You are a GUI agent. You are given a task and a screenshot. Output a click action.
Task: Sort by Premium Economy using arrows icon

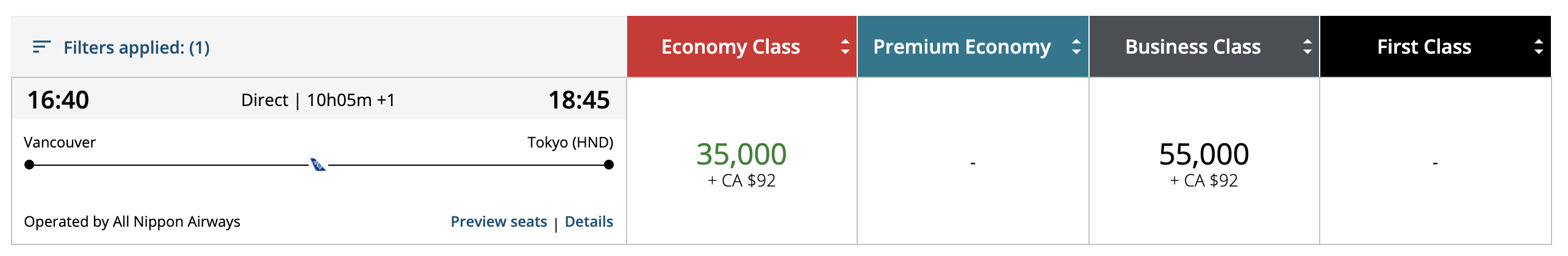point(1076,47)
